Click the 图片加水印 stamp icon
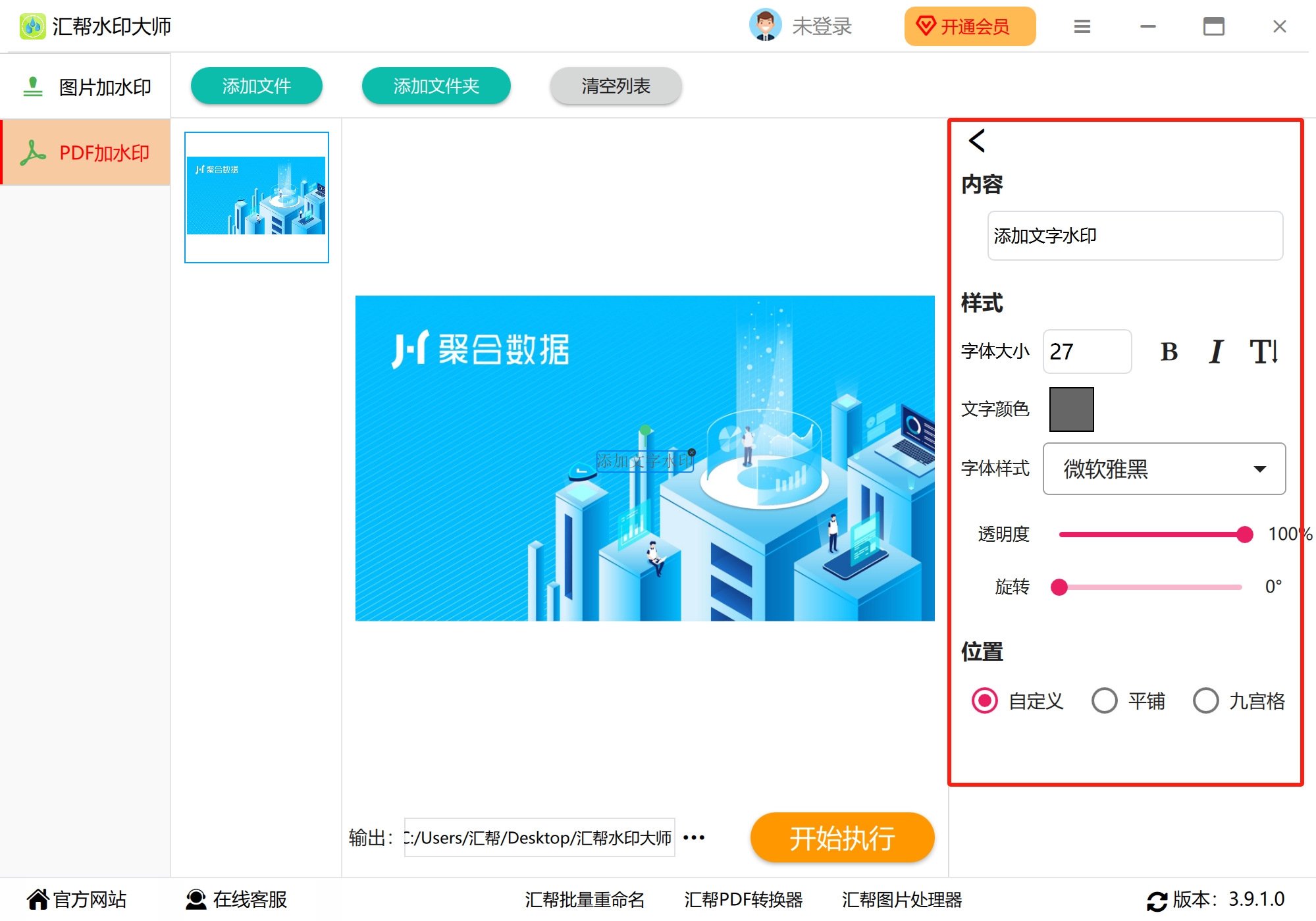This screenshot has height=921, width=1316. (x=33, y=87)
